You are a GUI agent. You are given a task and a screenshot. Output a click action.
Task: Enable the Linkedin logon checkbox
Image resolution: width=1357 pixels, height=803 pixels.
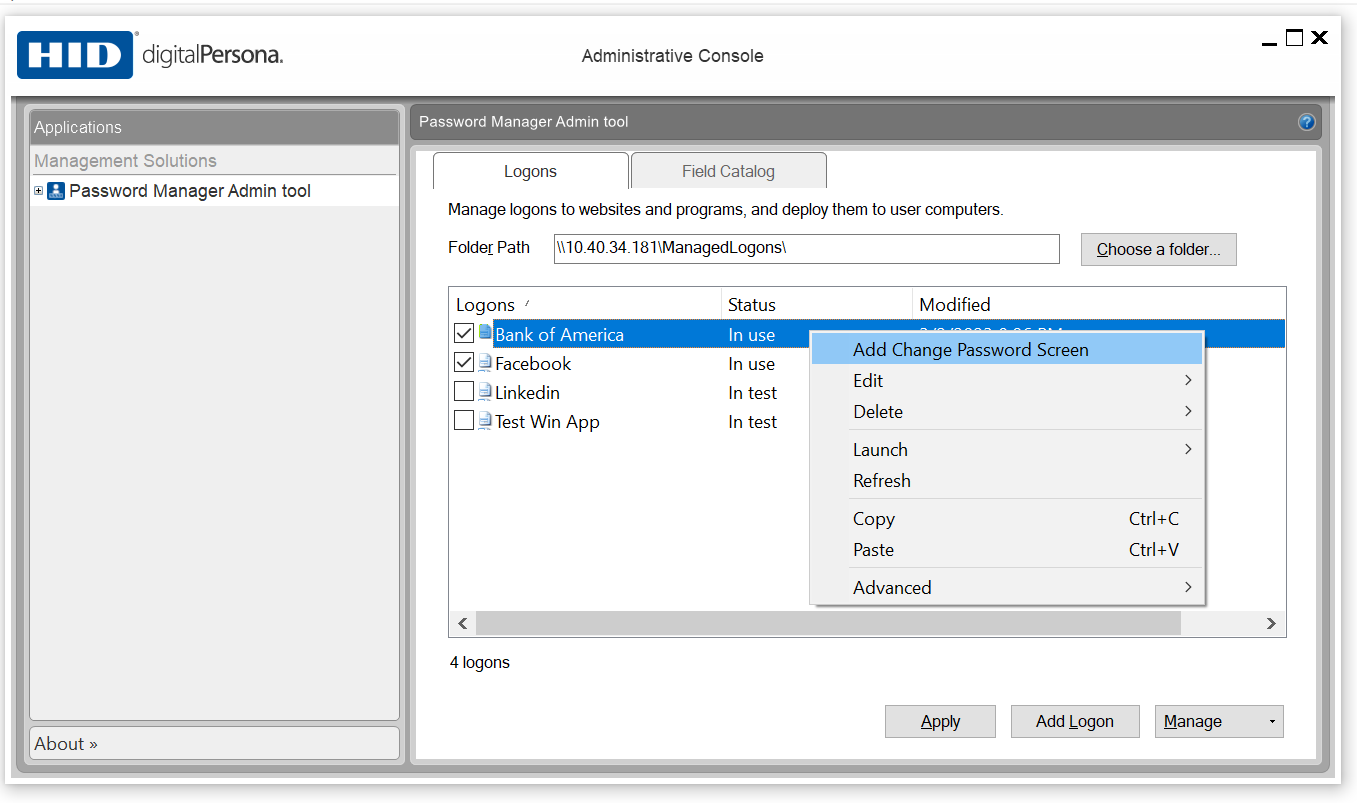click(x=464, y=392)
